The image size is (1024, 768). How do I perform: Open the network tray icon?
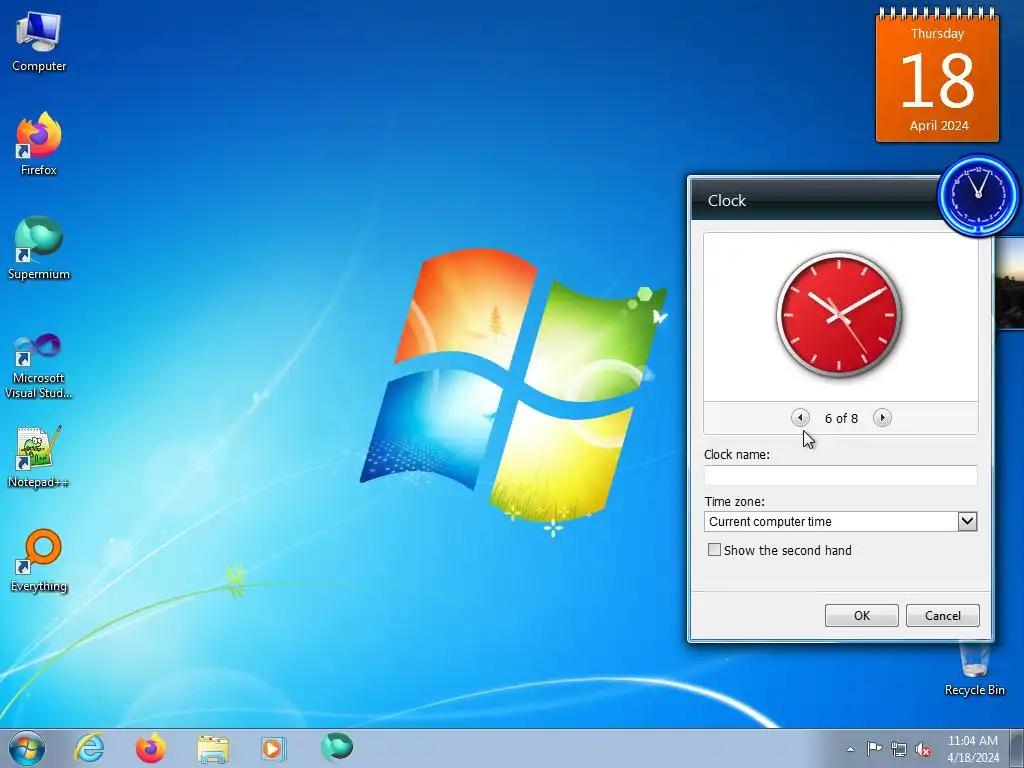[899, 749]
